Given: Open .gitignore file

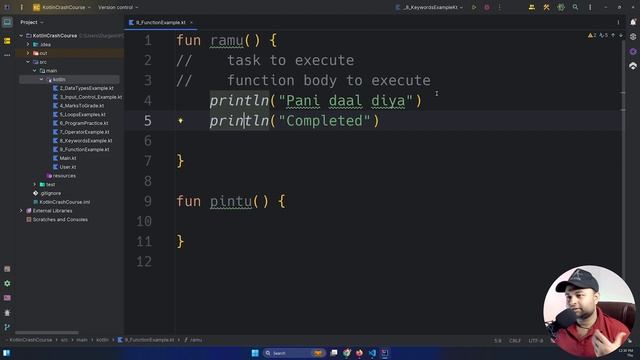Looking at the screenshot, I should tap(47, 193).
